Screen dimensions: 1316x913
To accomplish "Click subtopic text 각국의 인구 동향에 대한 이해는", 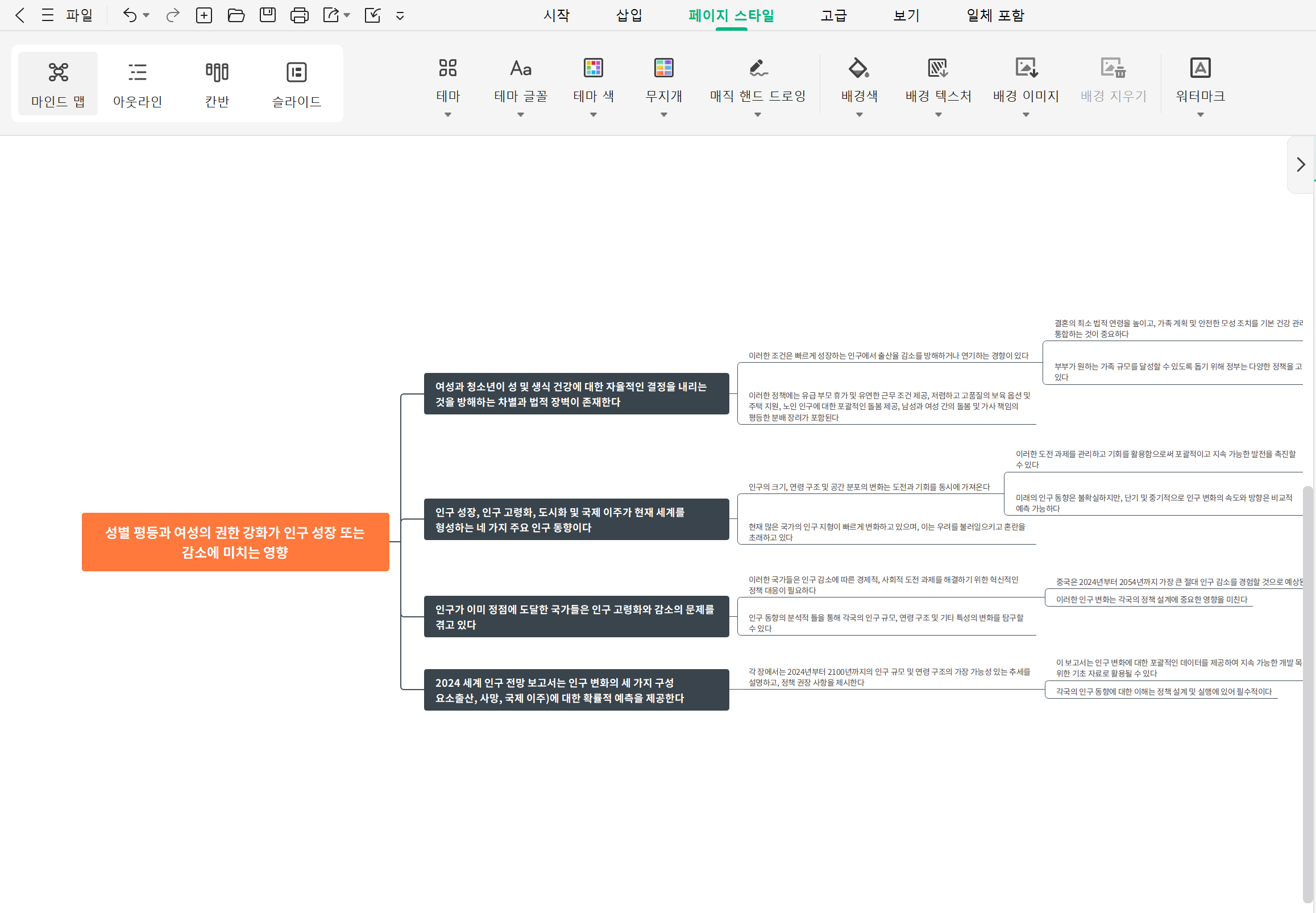I will click(1164, 692).
